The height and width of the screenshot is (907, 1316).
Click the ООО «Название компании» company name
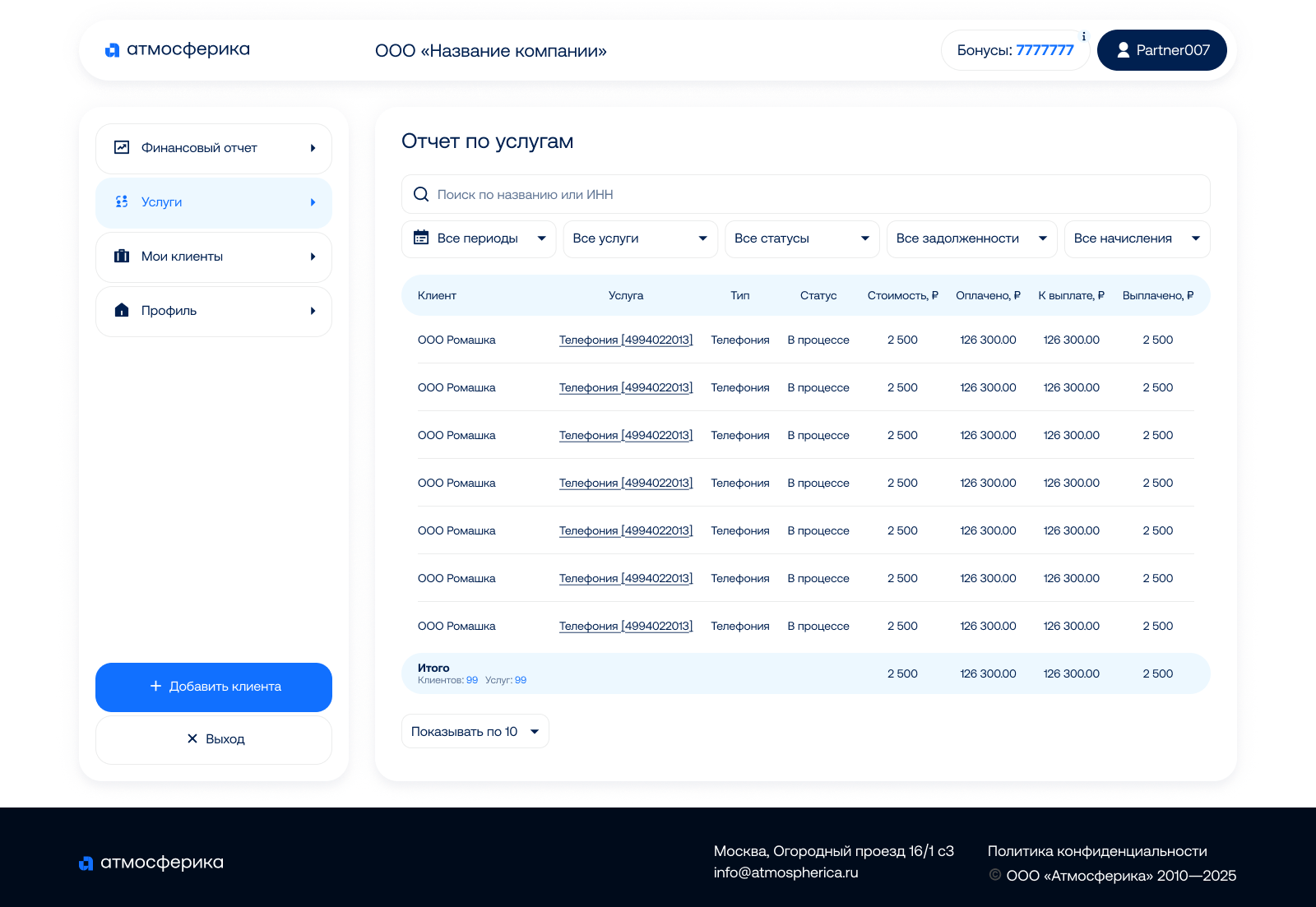[491, 51]
